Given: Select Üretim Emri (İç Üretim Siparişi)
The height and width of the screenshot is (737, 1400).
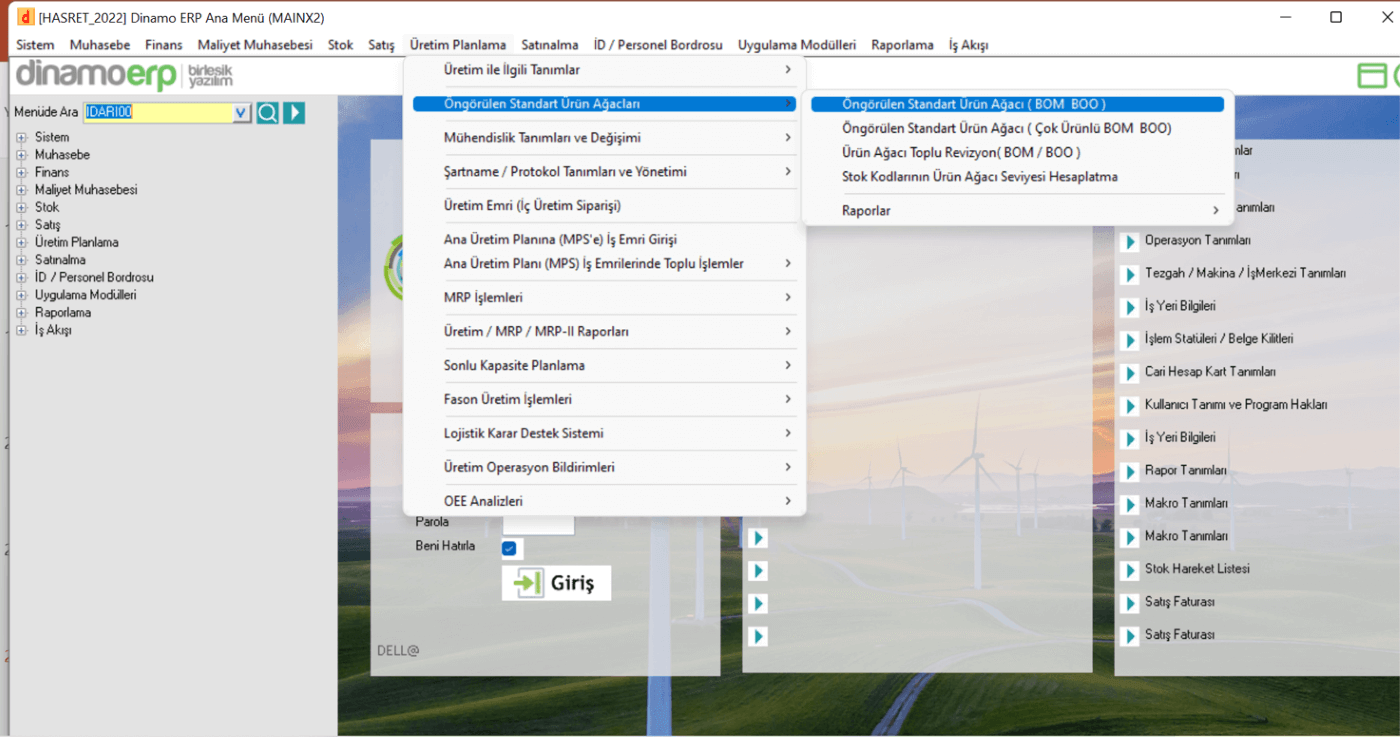Looking at the screenshot, I should point(605,206).
